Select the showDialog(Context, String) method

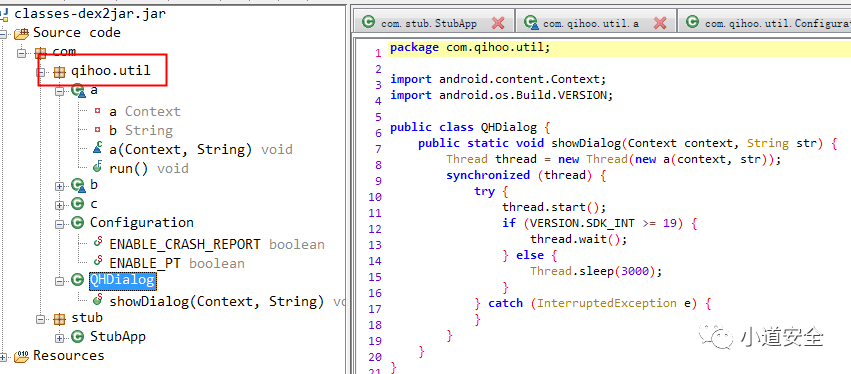pos(217,301)
